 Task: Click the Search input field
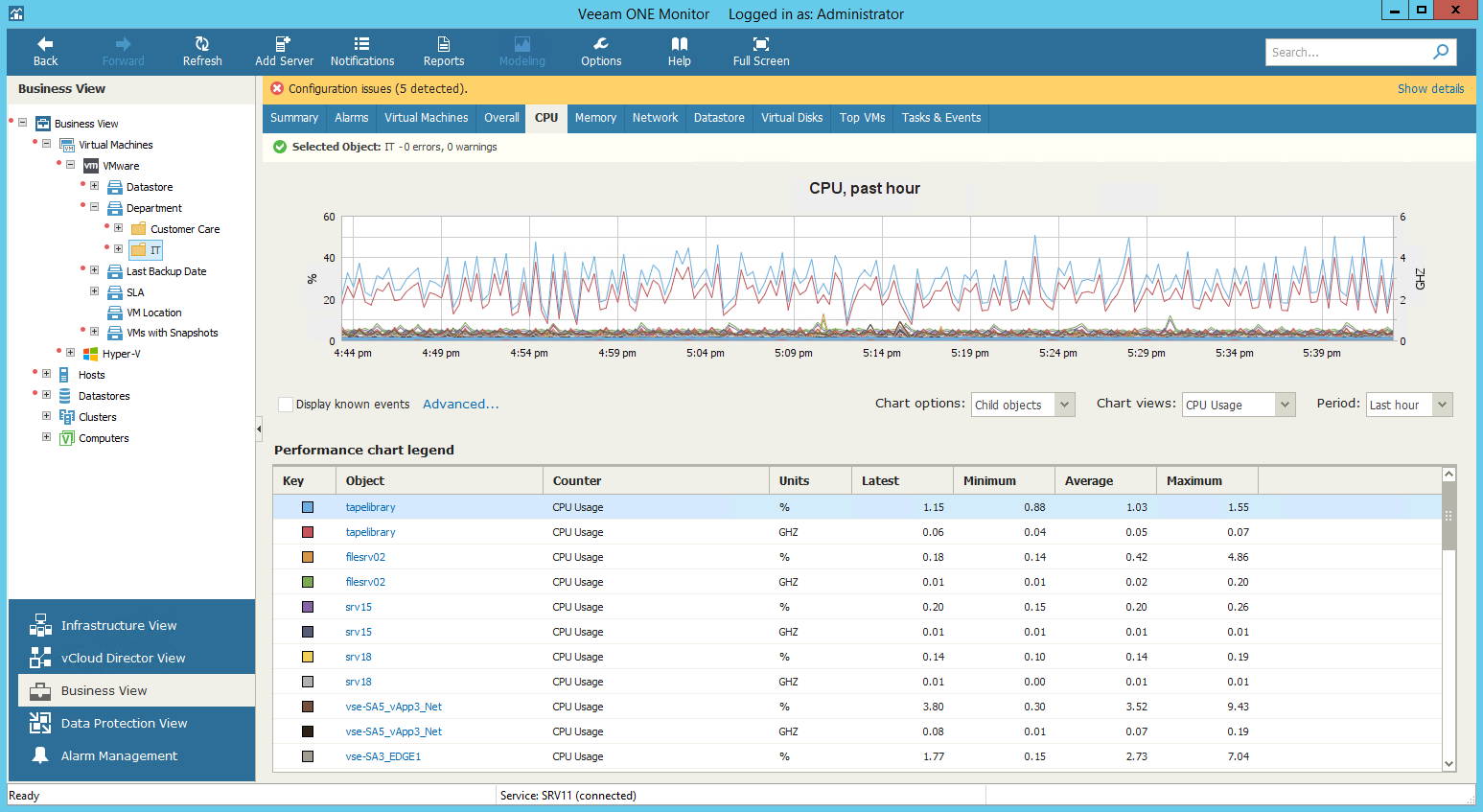pos(1347,53)
